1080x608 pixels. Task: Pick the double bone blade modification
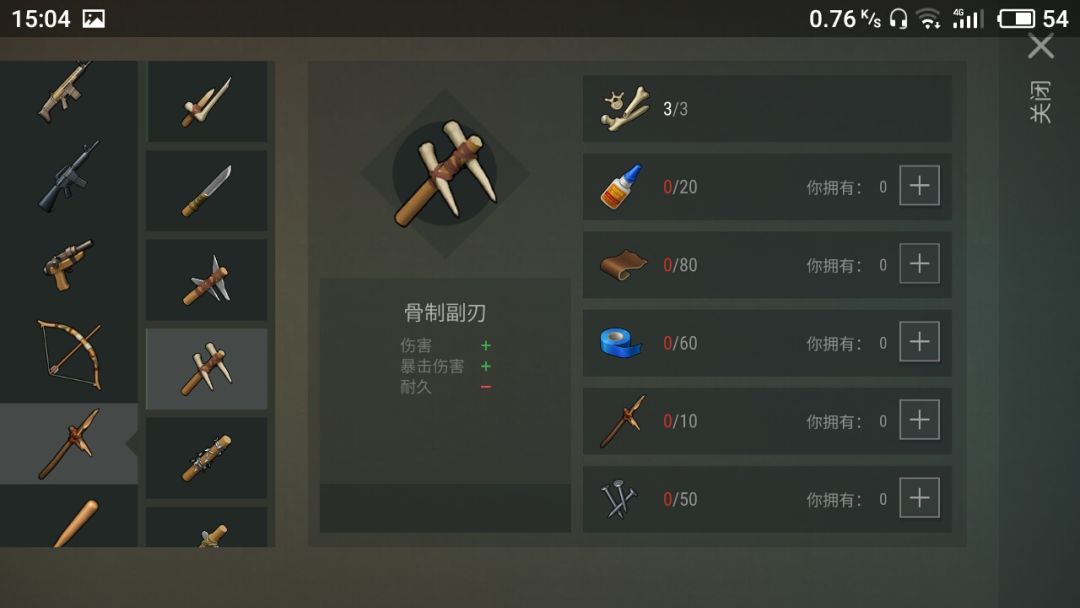[x=207, y=368]
